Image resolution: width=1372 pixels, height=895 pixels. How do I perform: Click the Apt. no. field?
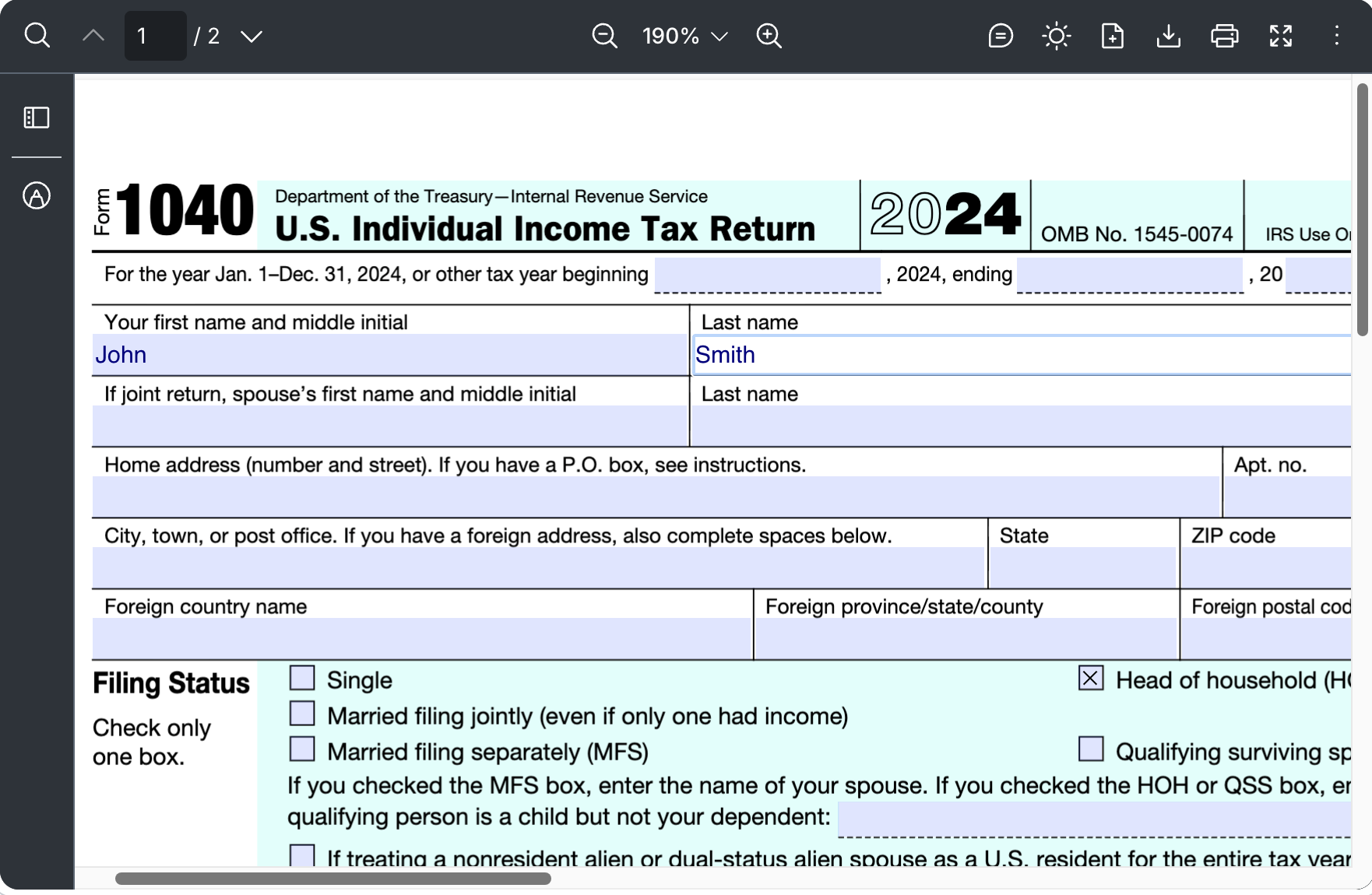tap(1288, 497)
